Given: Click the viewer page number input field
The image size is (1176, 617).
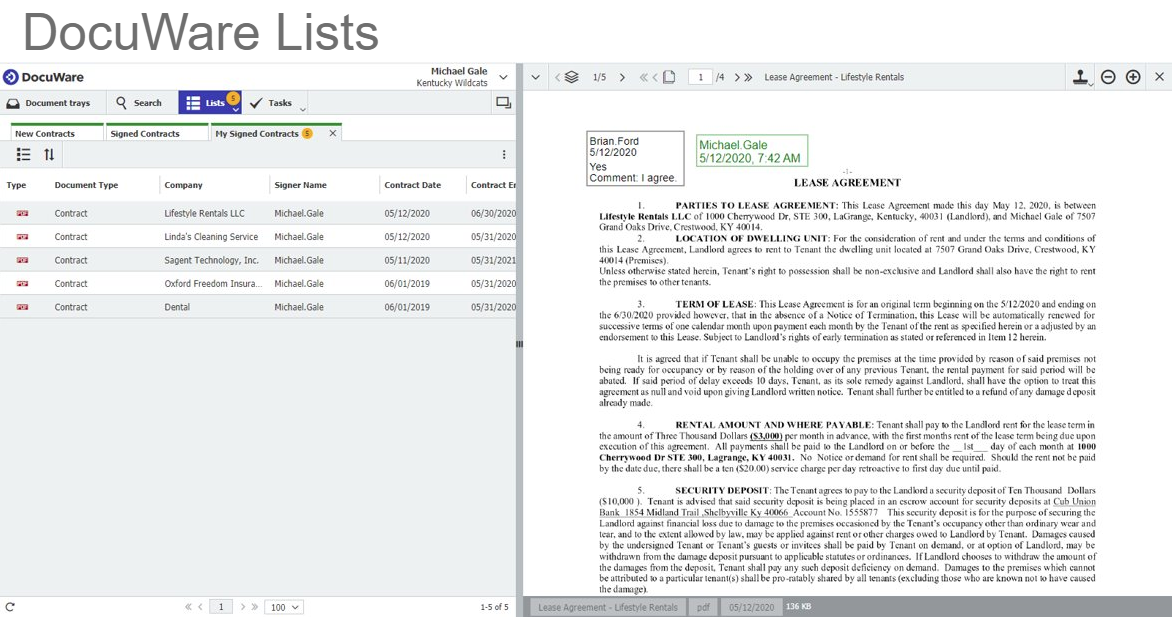Looking at the screenshot, I should coord(701,77).
